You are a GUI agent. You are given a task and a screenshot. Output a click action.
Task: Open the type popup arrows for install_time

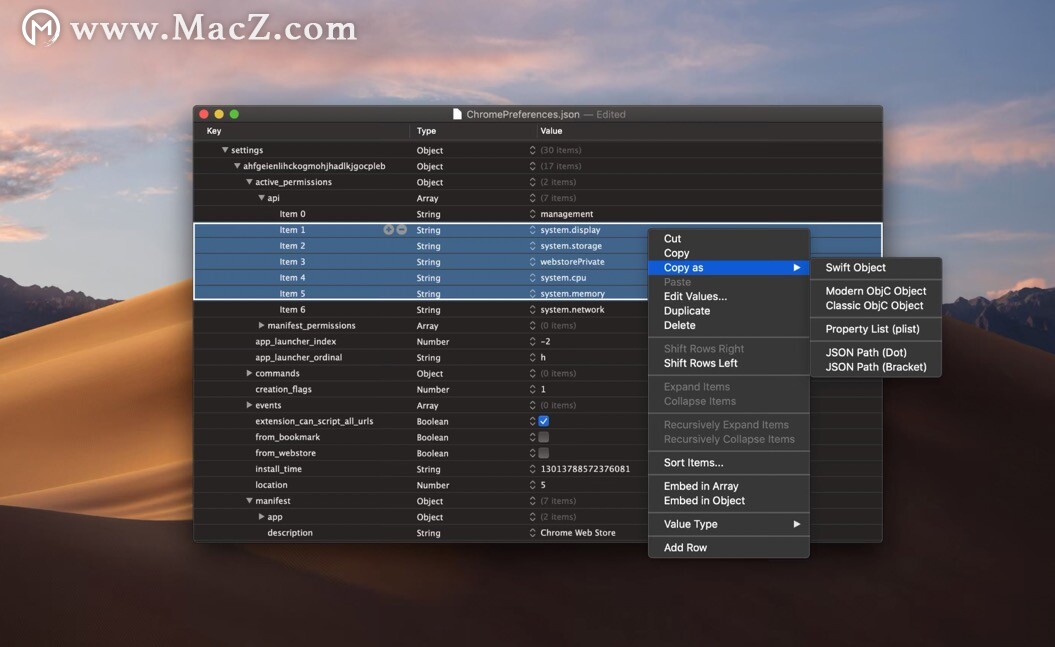click(532, 469)
